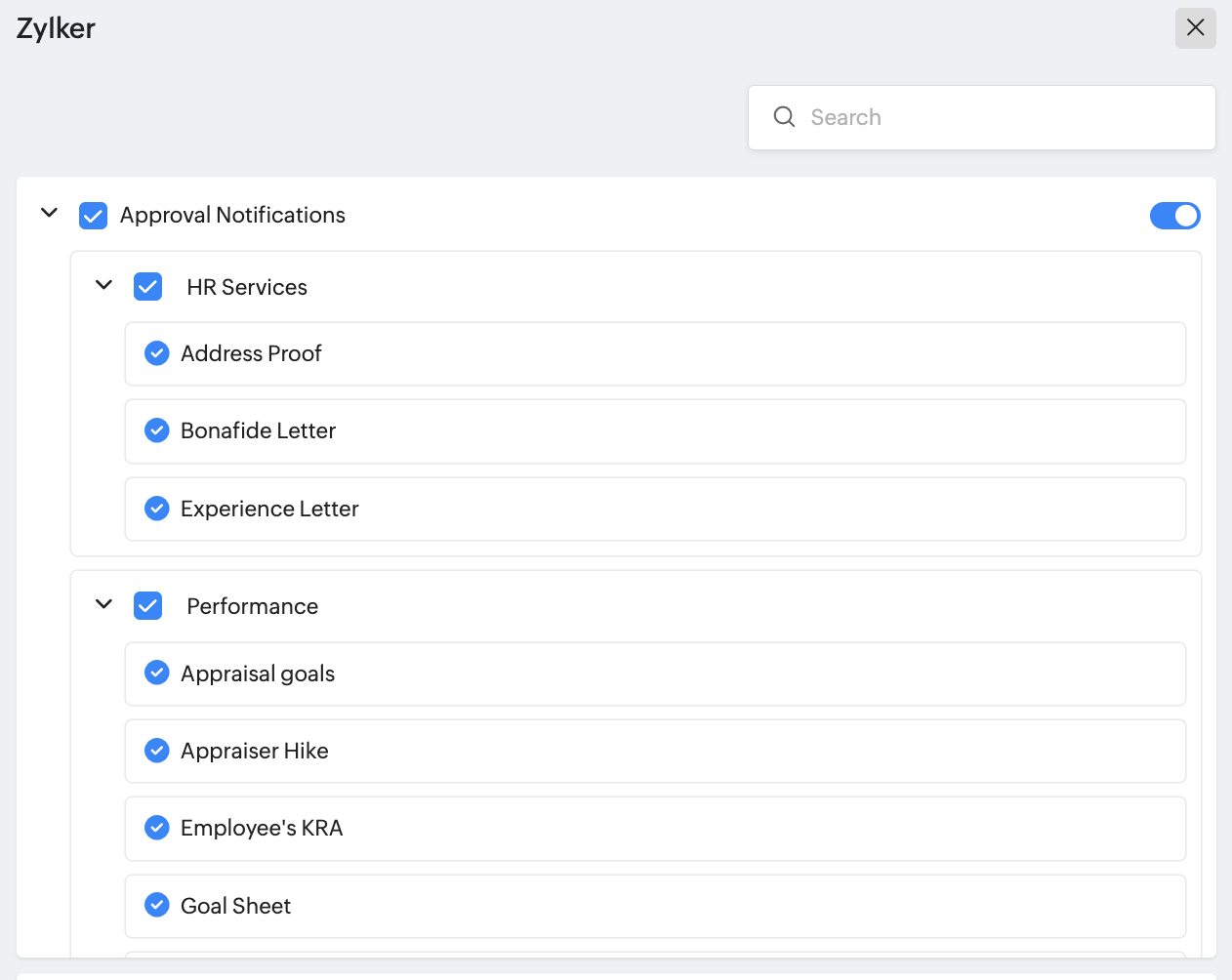Click the Bonafide Letter label
This screenshot has width=1232, height=980.
[x=258, y=430]
